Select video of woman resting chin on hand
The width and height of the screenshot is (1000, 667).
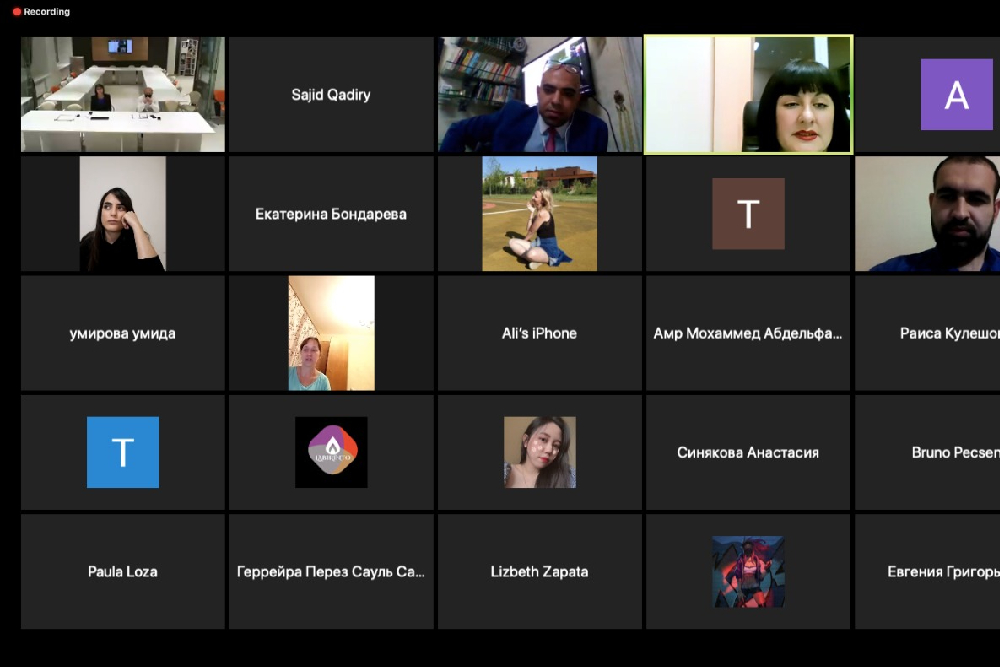pyautogui.click(x=122, y=214)
